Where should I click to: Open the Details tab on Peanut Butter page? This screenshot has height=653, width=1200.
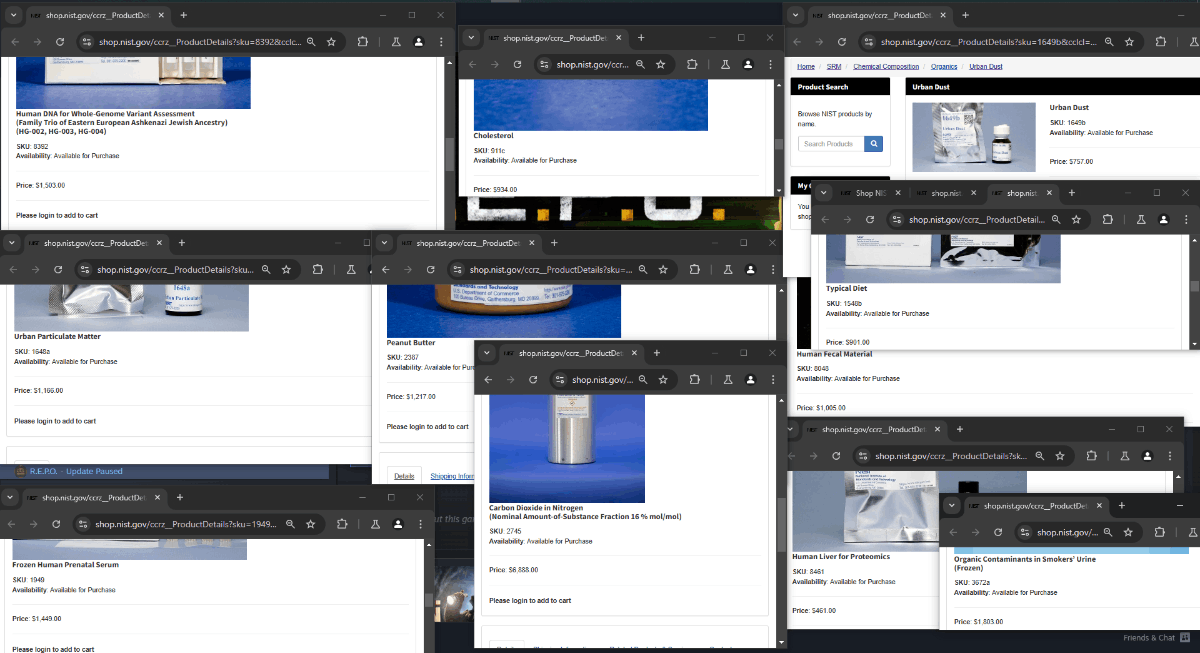[404, 476]
